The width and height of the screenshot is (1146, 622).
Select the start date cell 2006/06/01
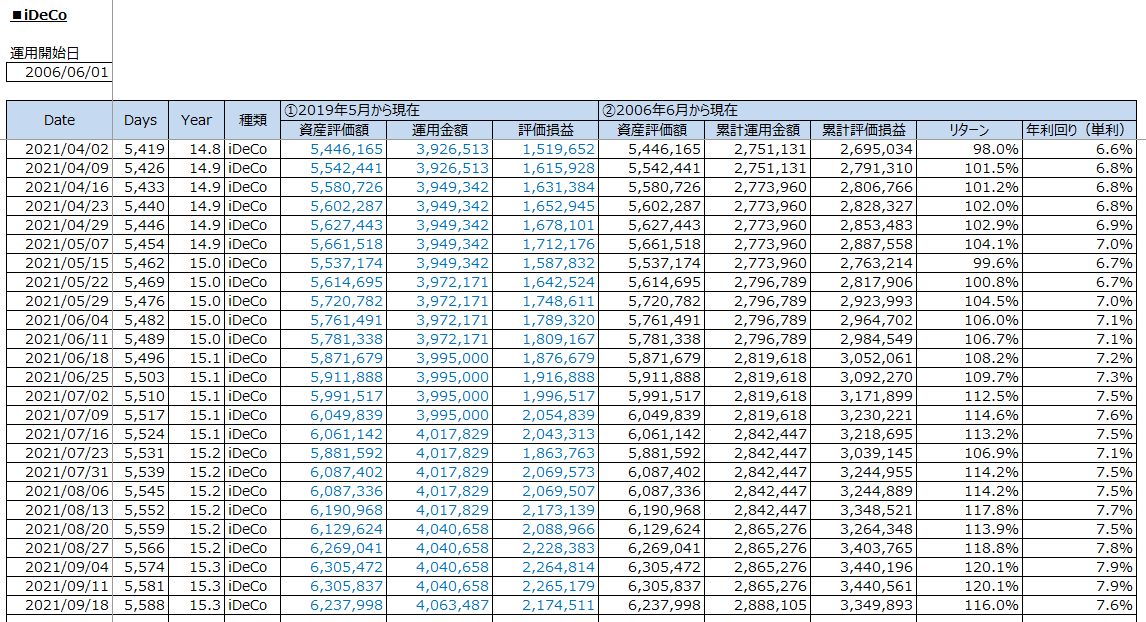60,72
